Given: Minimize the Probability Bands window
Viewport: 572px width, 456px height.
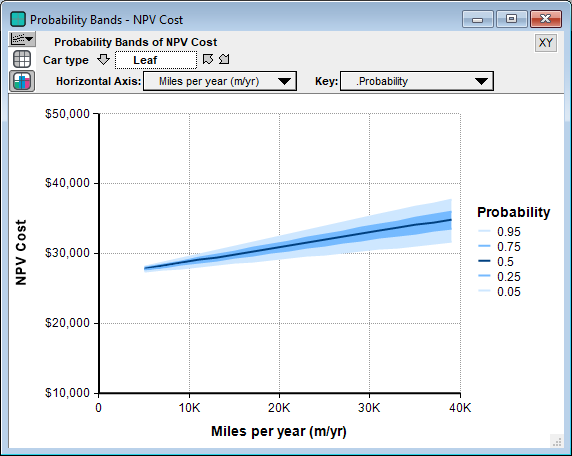Looking at the screenshot, I should 478,19.
